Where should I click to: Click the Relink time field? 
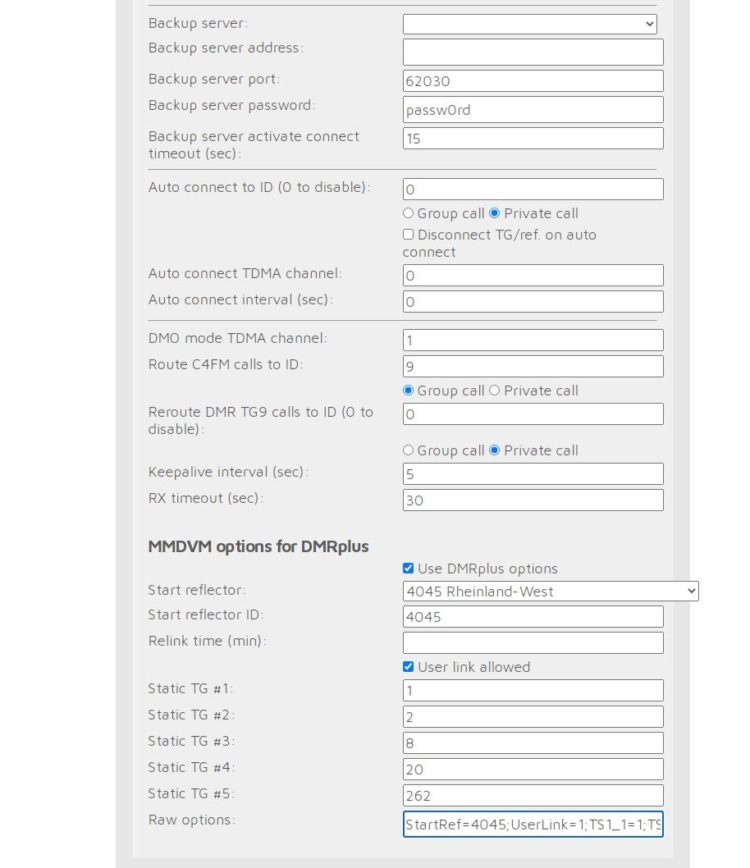coord(532,641)
